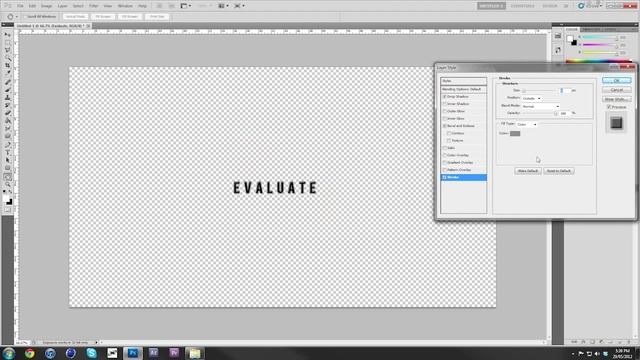Toggle the Drop Shadow checkbox

444,97
